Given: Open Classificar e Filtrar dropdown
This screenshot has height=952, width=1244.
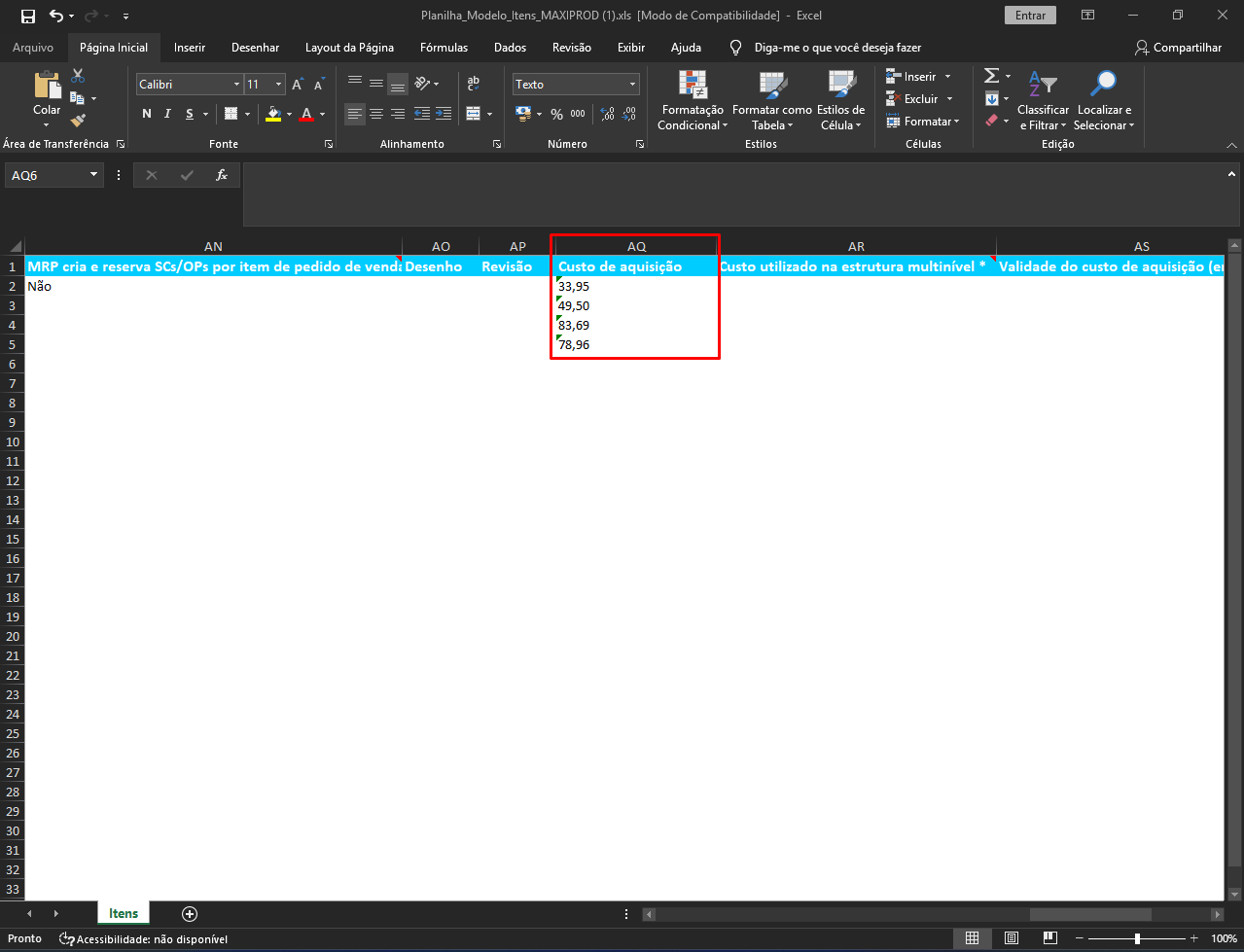Looking at the screenshot, I should click(1043, 101).
